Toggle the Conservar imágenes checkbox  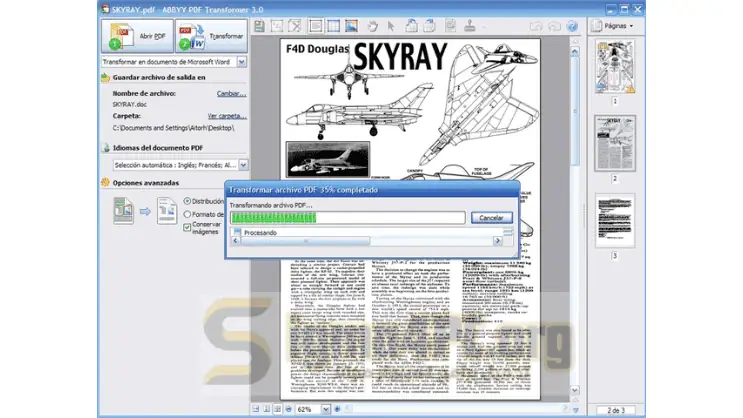coord(187,228)
